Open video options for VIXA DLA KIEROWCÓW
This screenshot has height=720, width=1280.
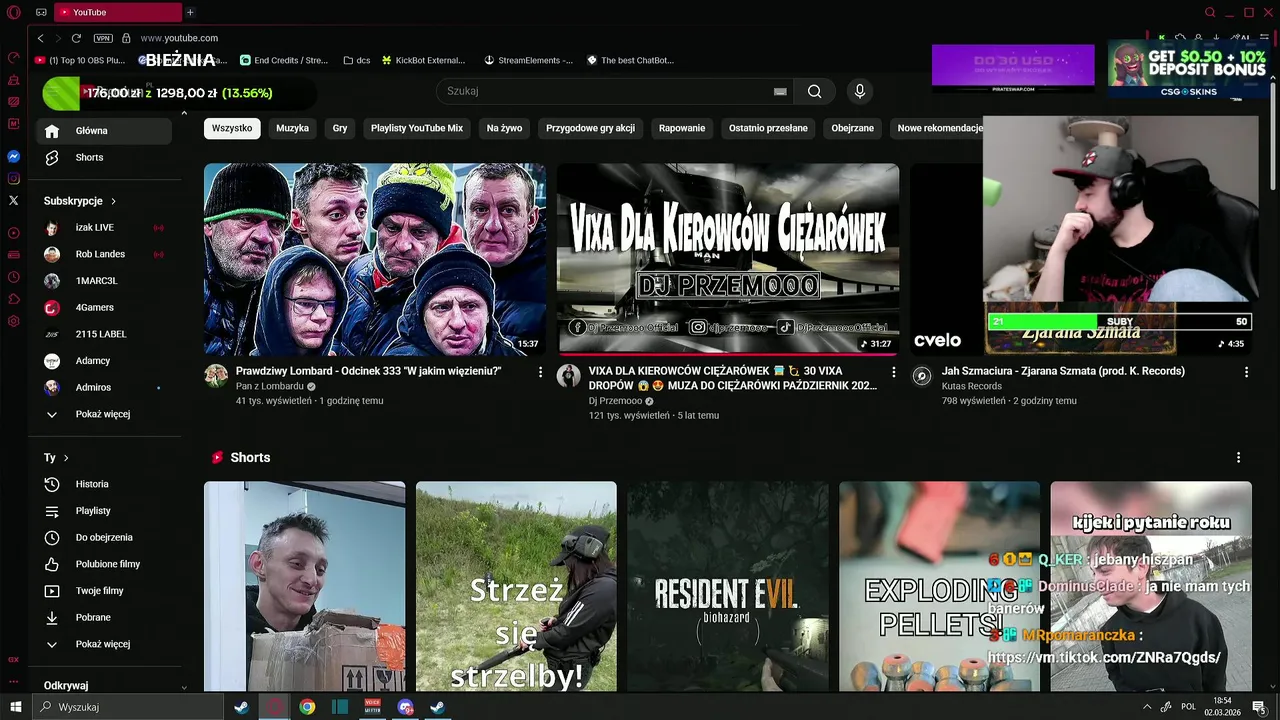(x=894, y=372)
